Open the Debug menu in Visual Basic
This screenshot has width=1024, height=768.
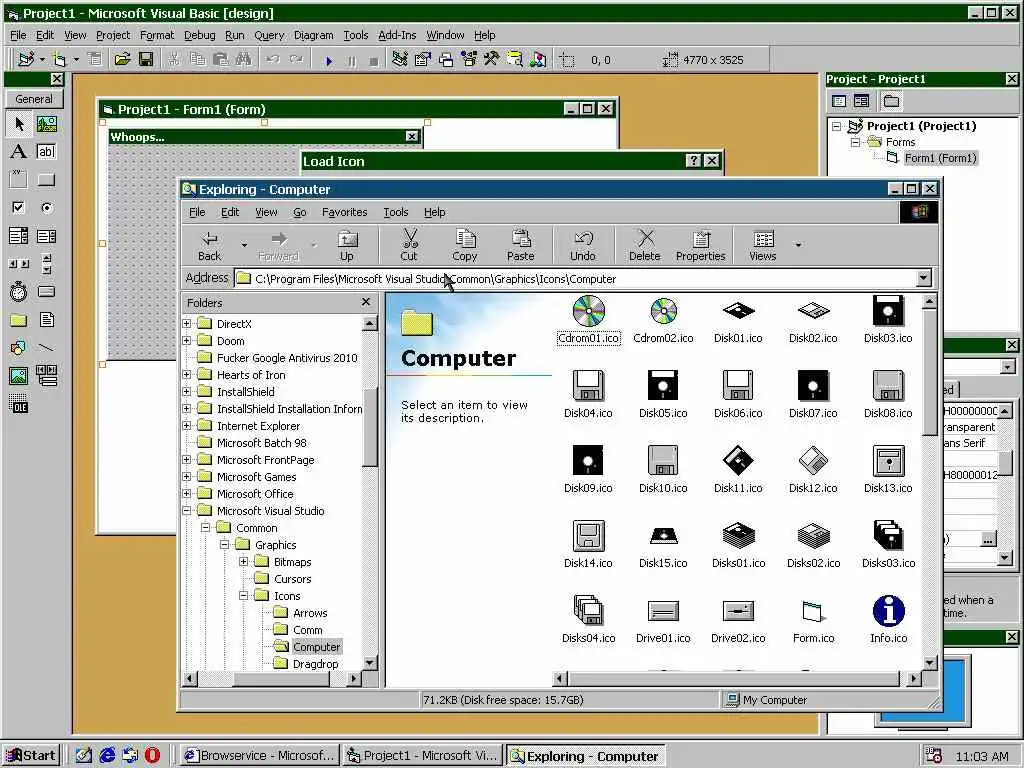click(x=199, y=35)
